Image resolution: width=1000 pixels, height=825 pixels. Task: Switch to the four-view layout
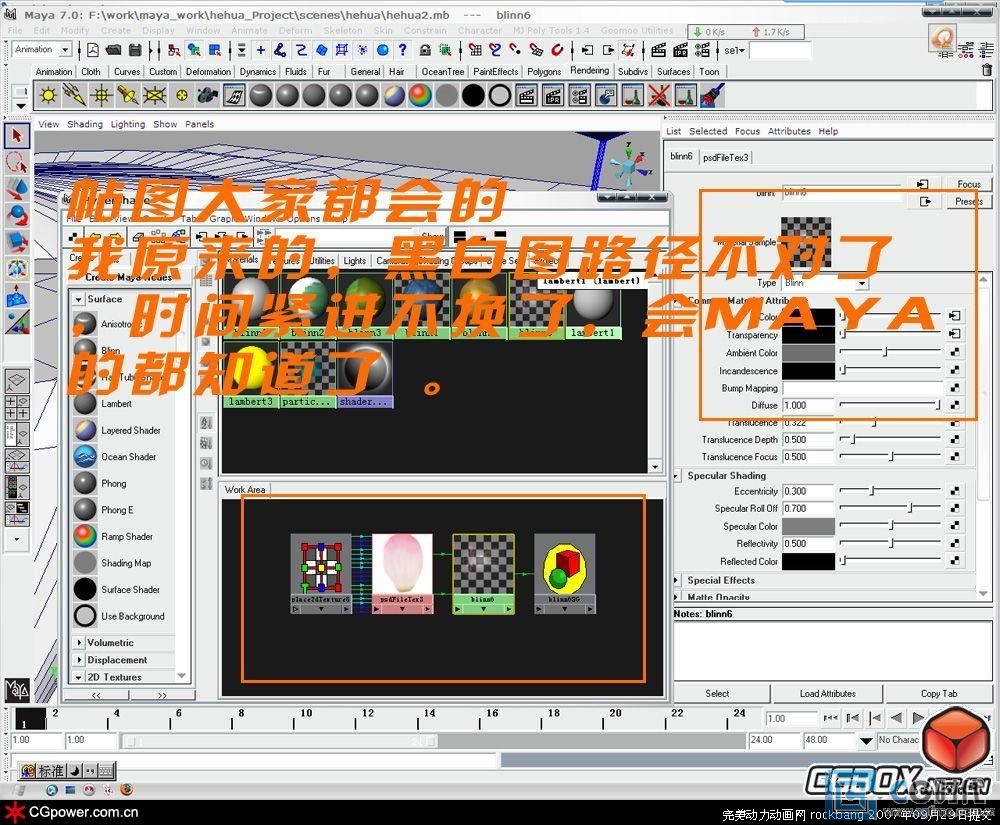click(17, 407)
